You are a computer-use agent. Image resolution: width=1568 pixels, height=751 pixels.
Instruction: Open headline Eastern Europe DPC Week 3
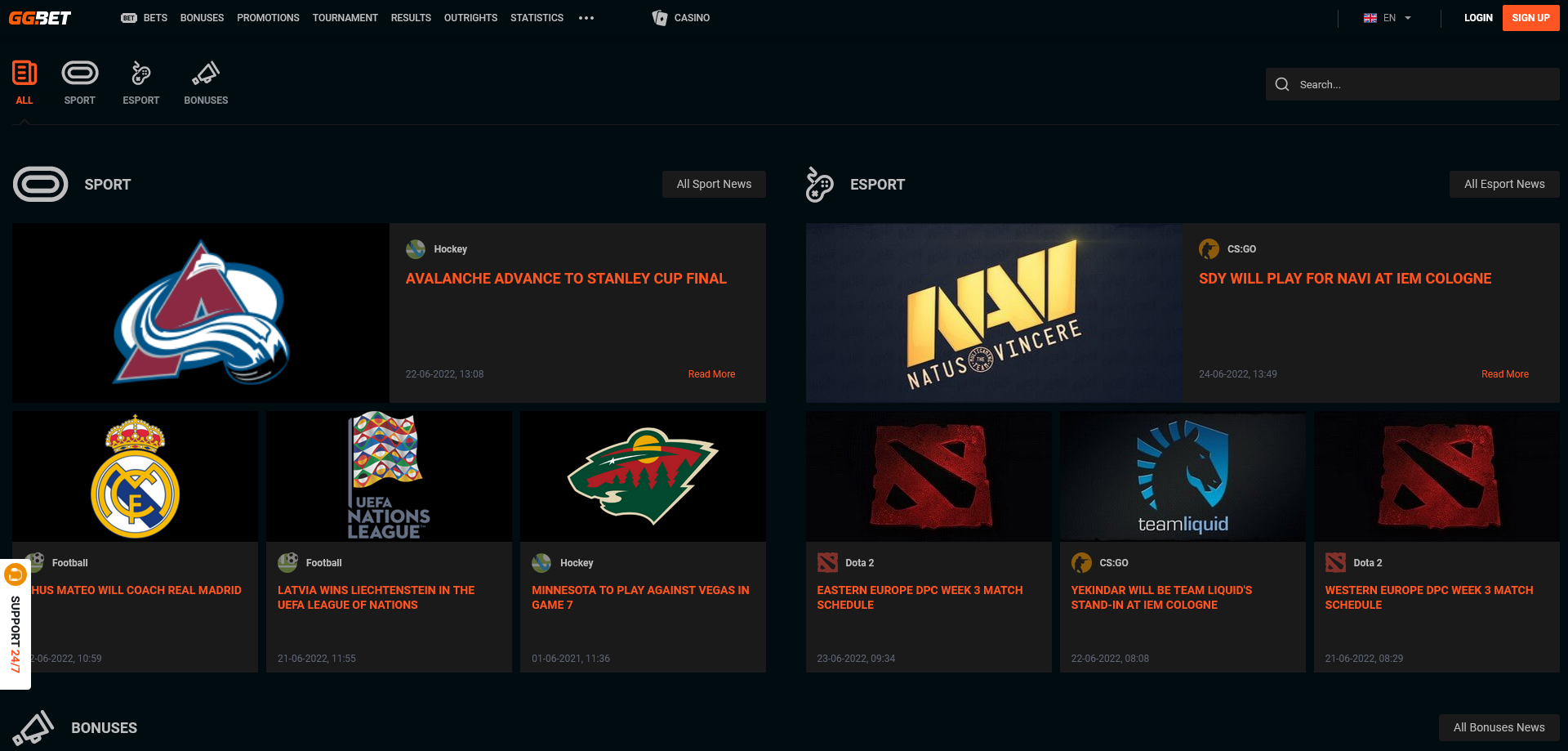920,597
